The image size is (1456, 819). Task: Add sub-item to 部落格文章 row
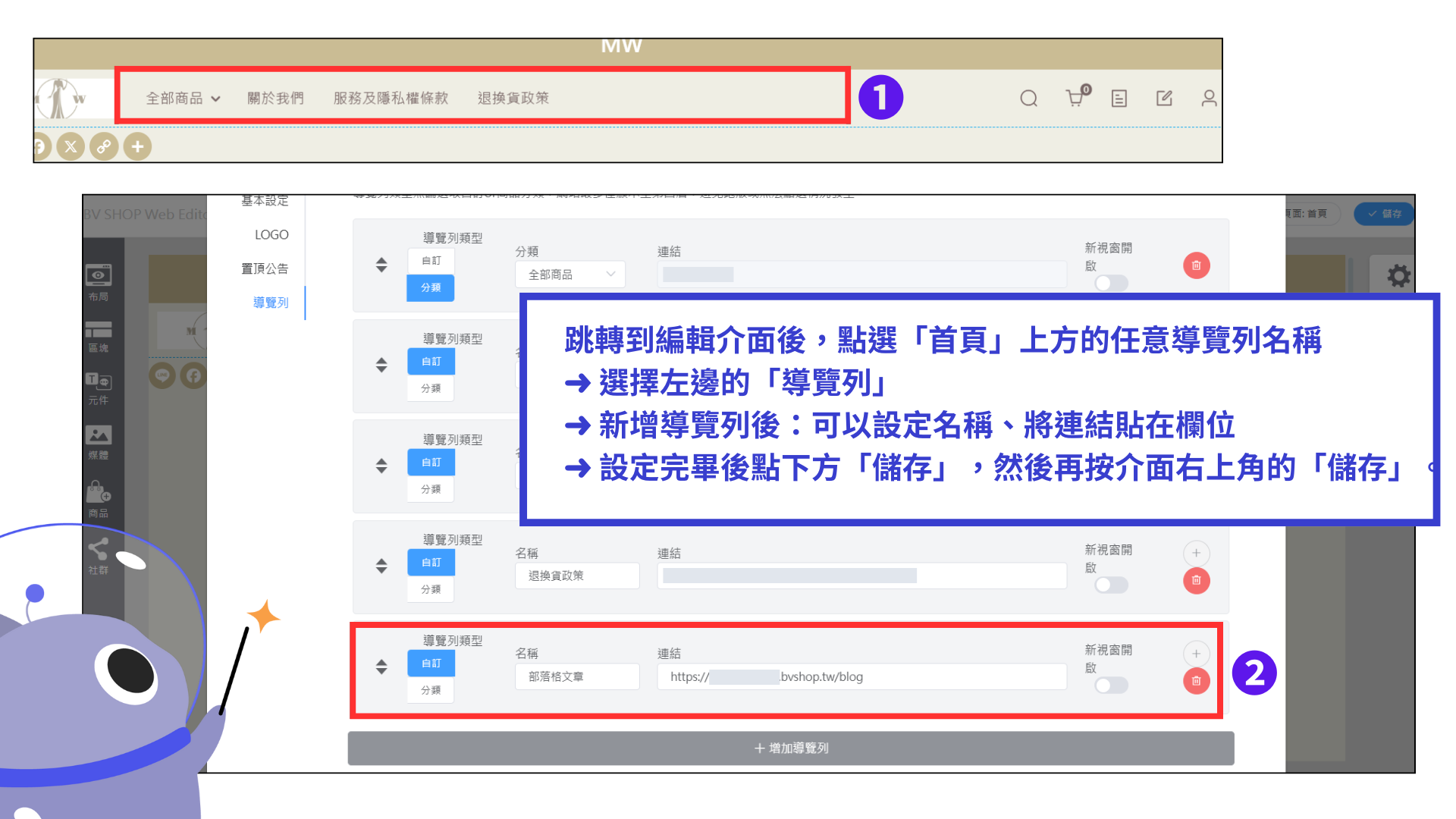(1197, 654)
